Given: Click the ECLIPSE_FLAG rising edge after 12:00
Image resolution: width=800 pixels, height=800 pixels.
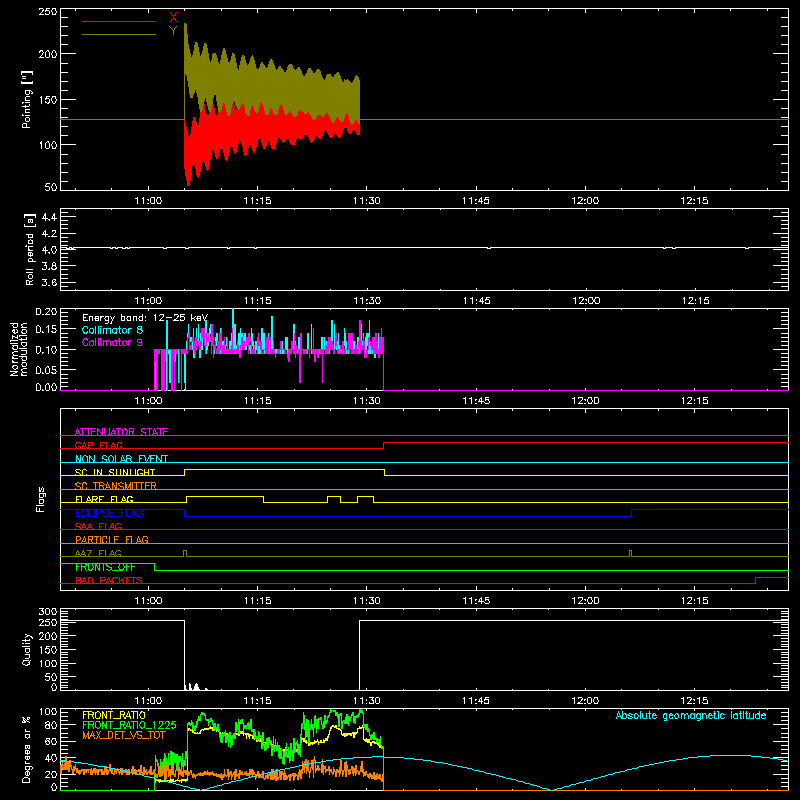Looking at the screenshot, I should point(632,513).
